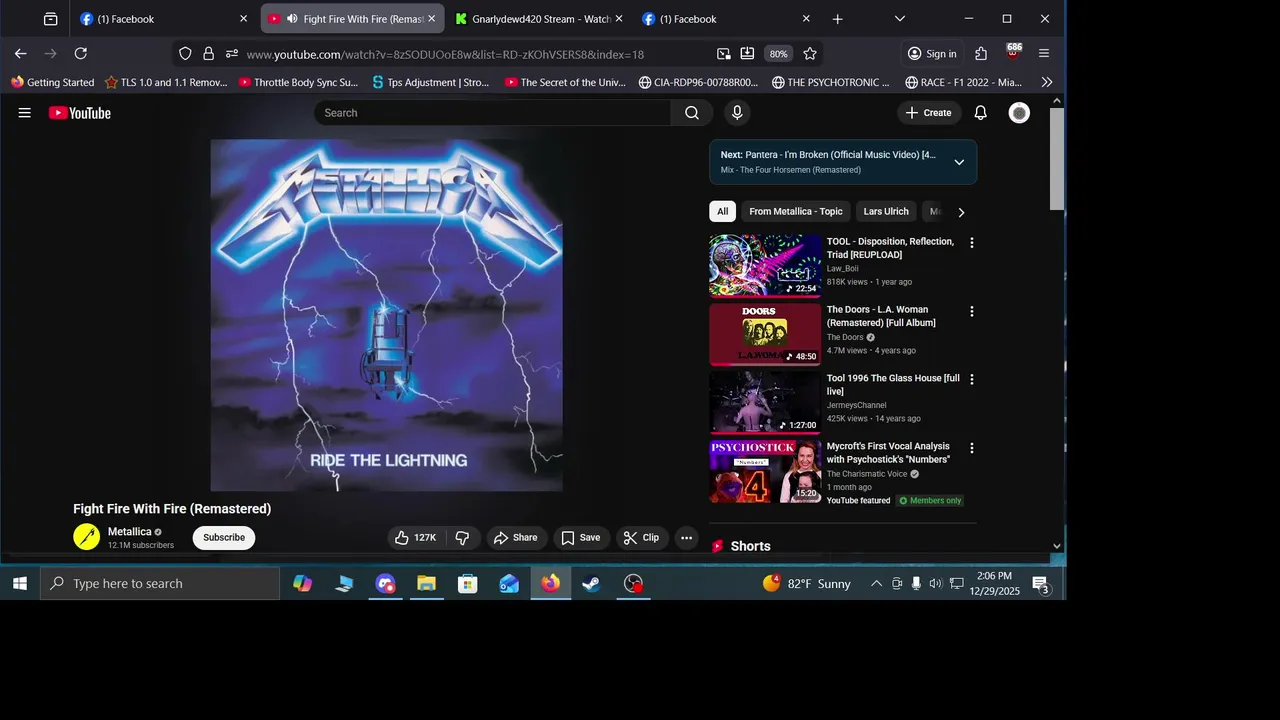Open Microsoft Store from the taskbar
1280x720 pixels.
point(468,584)
